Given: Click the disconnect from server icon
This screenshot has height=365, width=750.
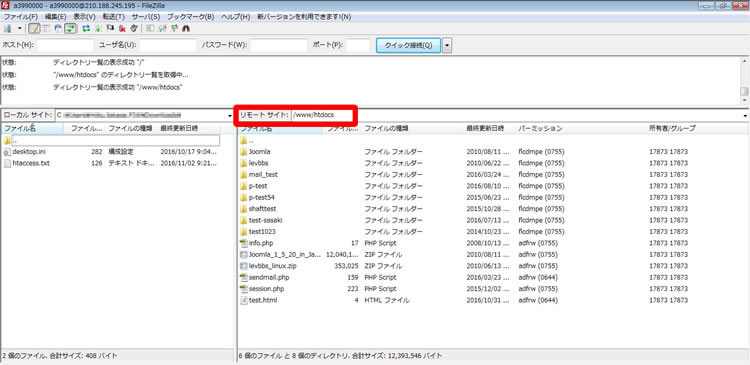Looking at the screenshot, I should click(122, 28).
